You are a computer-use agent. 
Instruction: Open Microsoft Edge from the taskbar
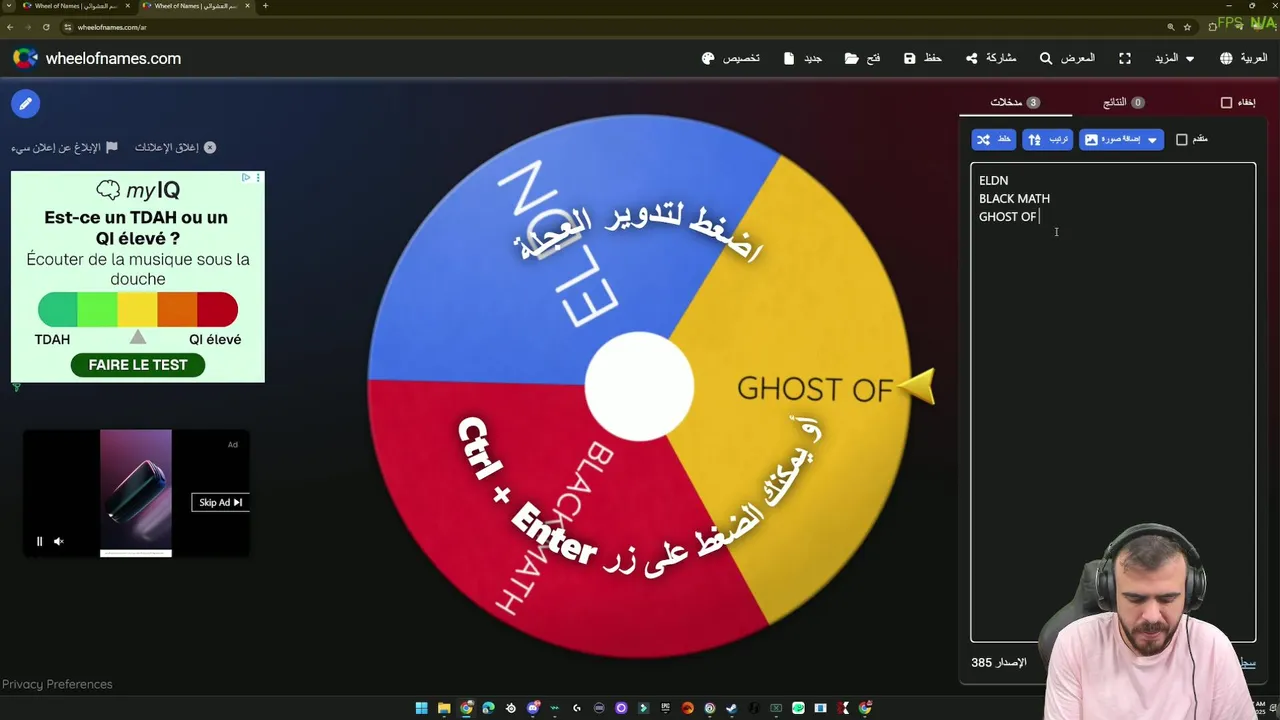(488, 708)
